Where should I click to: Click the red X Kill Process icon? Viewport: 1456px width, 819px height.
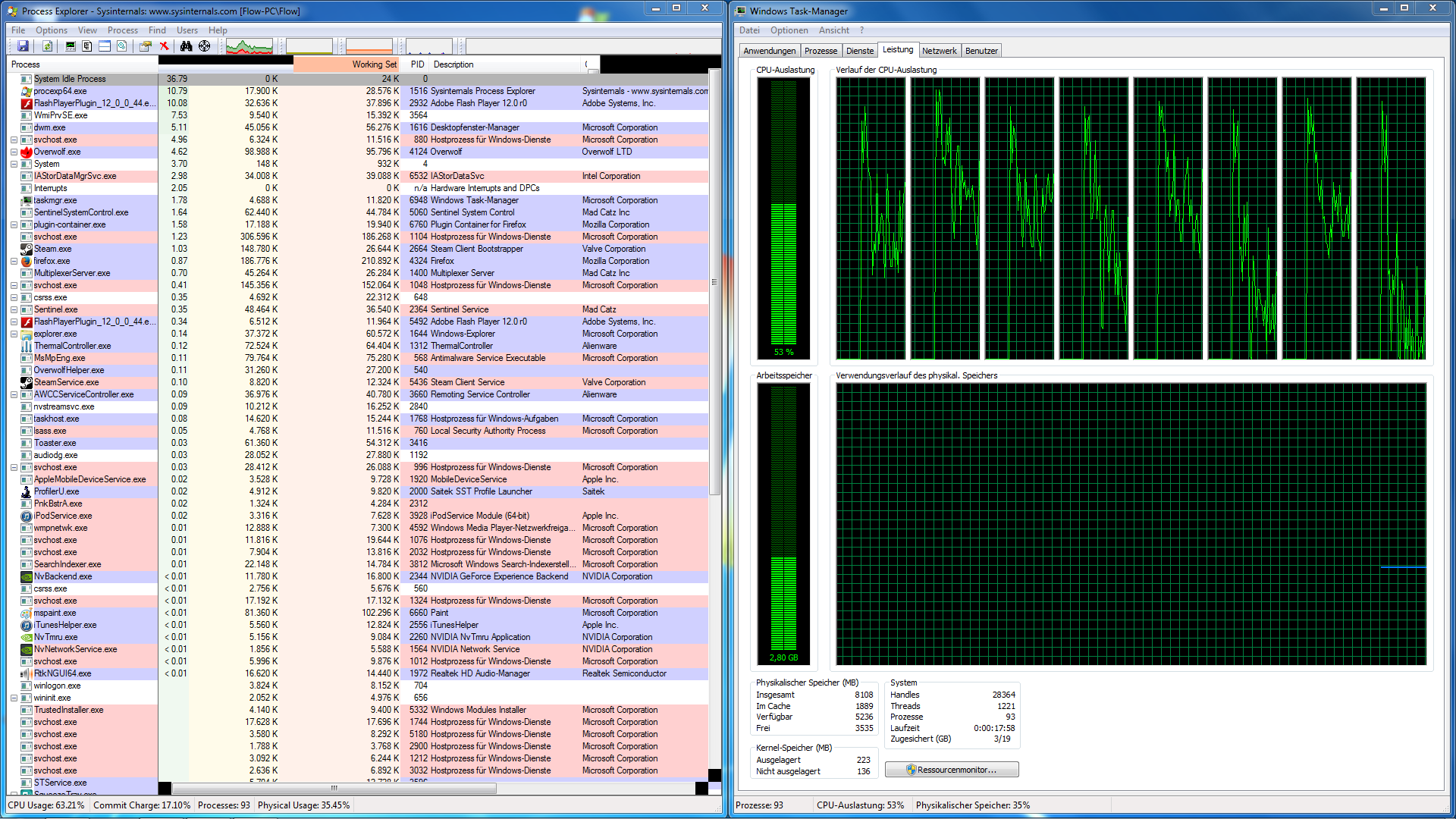point(164,46)
